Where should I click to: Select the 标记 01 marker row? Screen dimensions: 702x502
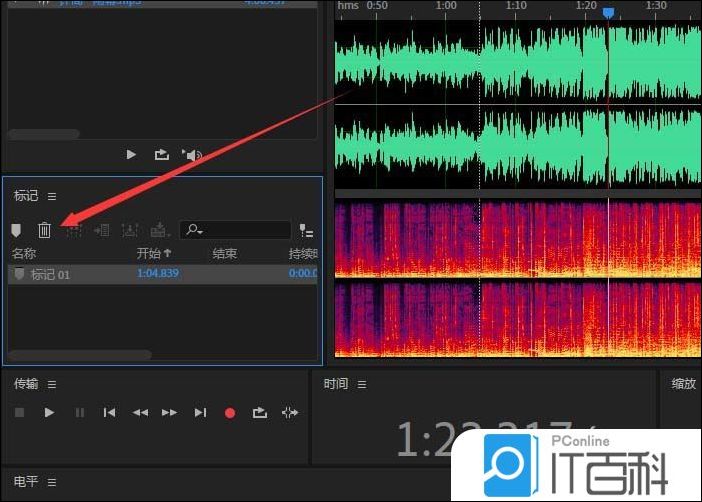click(163, 274)
